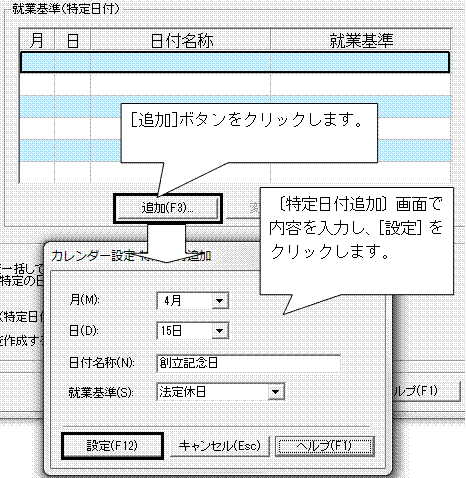Image resolution: width=466 pixels, height=478 pixels.
Task: Expand the 就業基準(S) dropdown arrow
Action: click(275, 392)
